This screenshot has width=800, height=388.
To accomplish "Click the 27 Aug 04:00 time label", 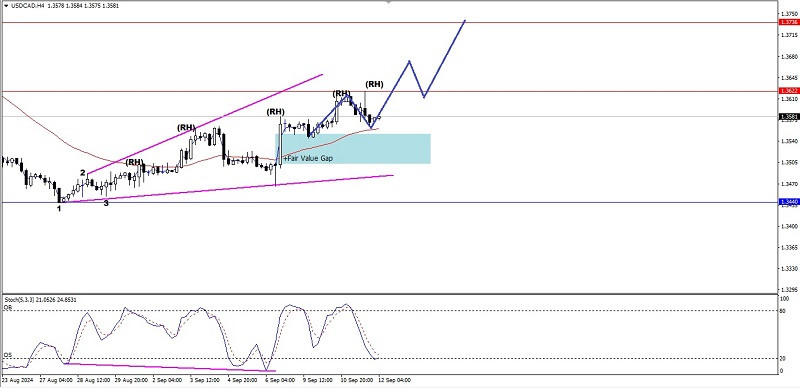I will click(55, 380).
